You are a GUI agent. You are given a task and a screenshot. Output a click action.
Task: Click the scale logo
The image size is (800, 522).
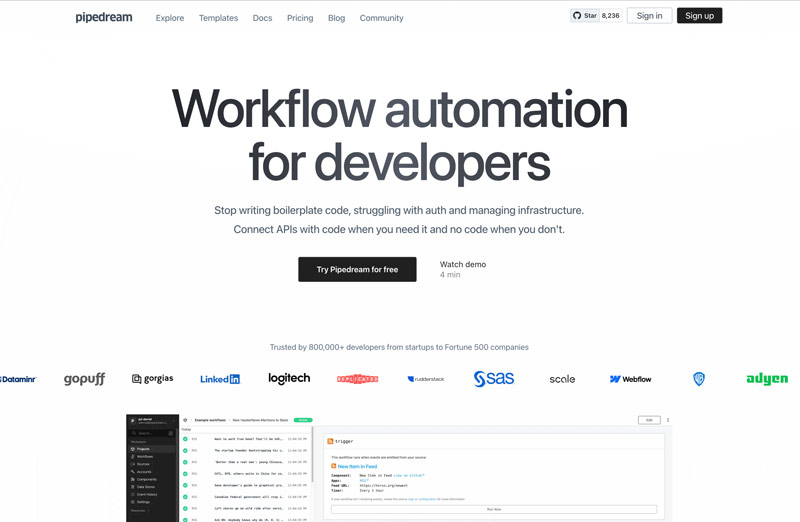point(562,379)
